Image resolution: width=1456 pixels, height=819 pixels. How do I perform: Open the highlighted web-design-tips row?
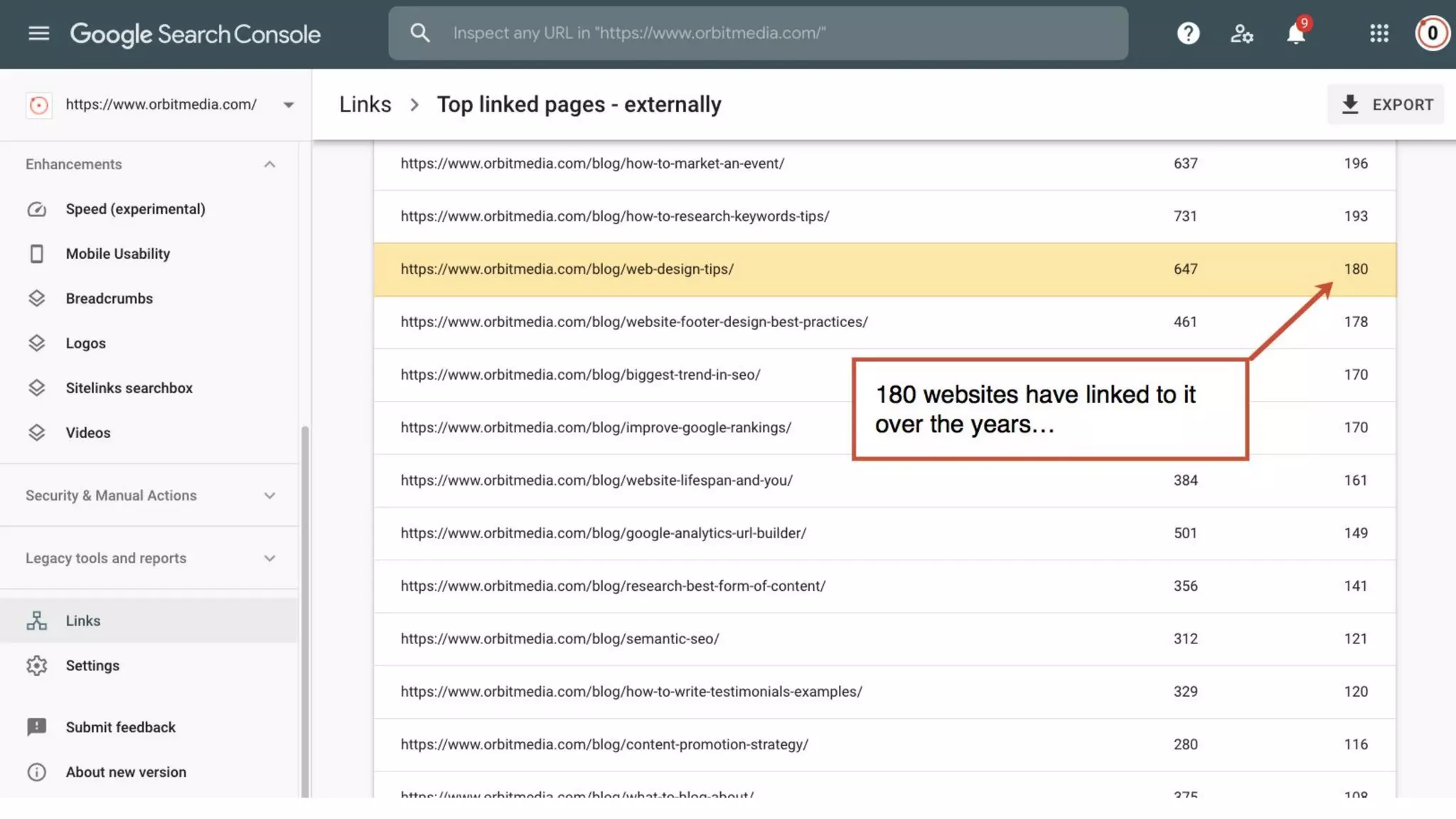point(567,269)
